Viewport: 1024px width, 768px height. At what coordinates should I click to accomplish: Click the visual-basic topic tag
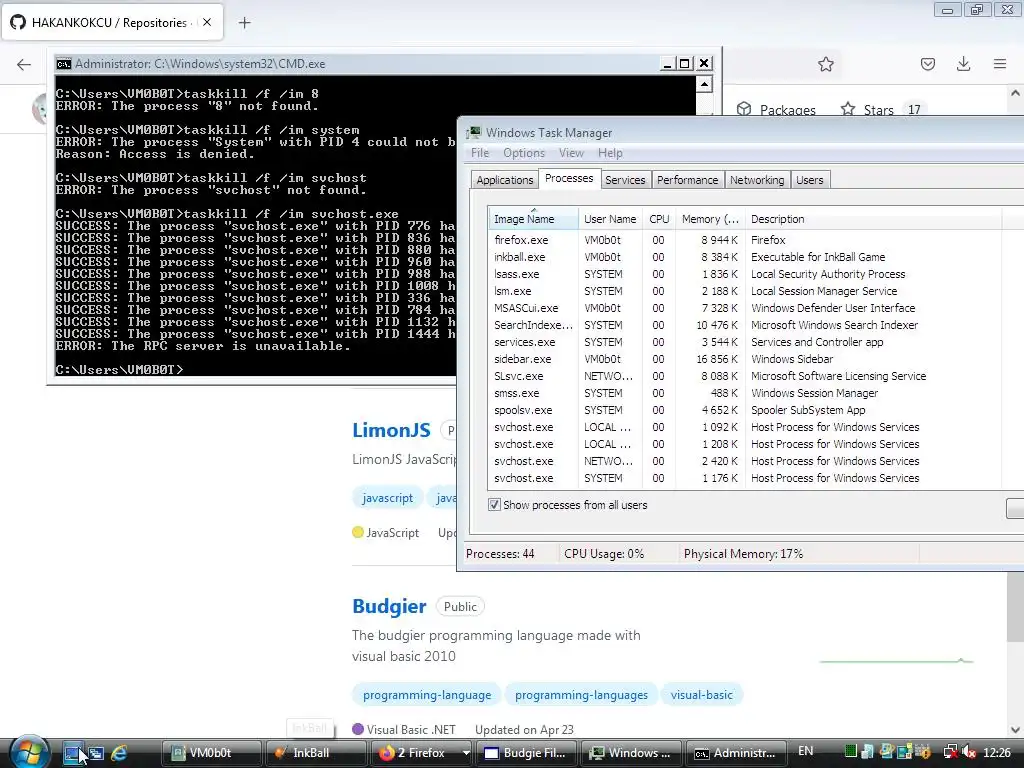(x=701, y=695)
